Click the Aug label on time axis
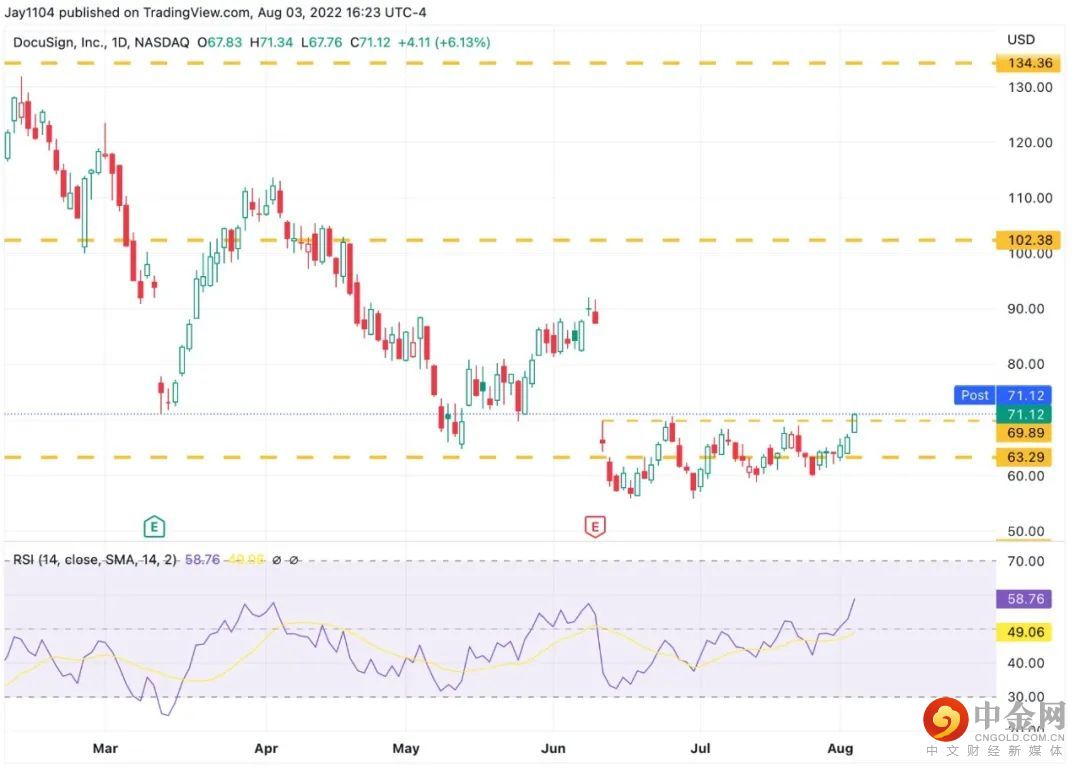Image resolution: width=1080 pixels, height=769 pixels. (840, 748)
